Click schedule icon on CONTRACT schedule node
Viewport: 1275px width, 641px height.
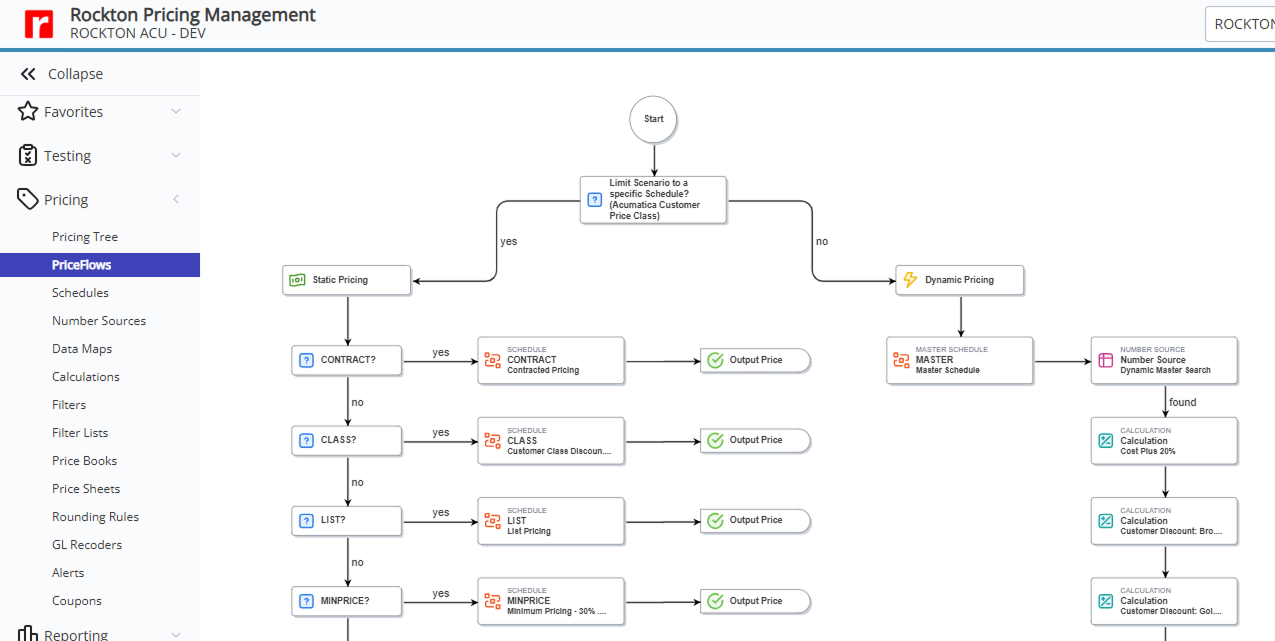[492, 360]
